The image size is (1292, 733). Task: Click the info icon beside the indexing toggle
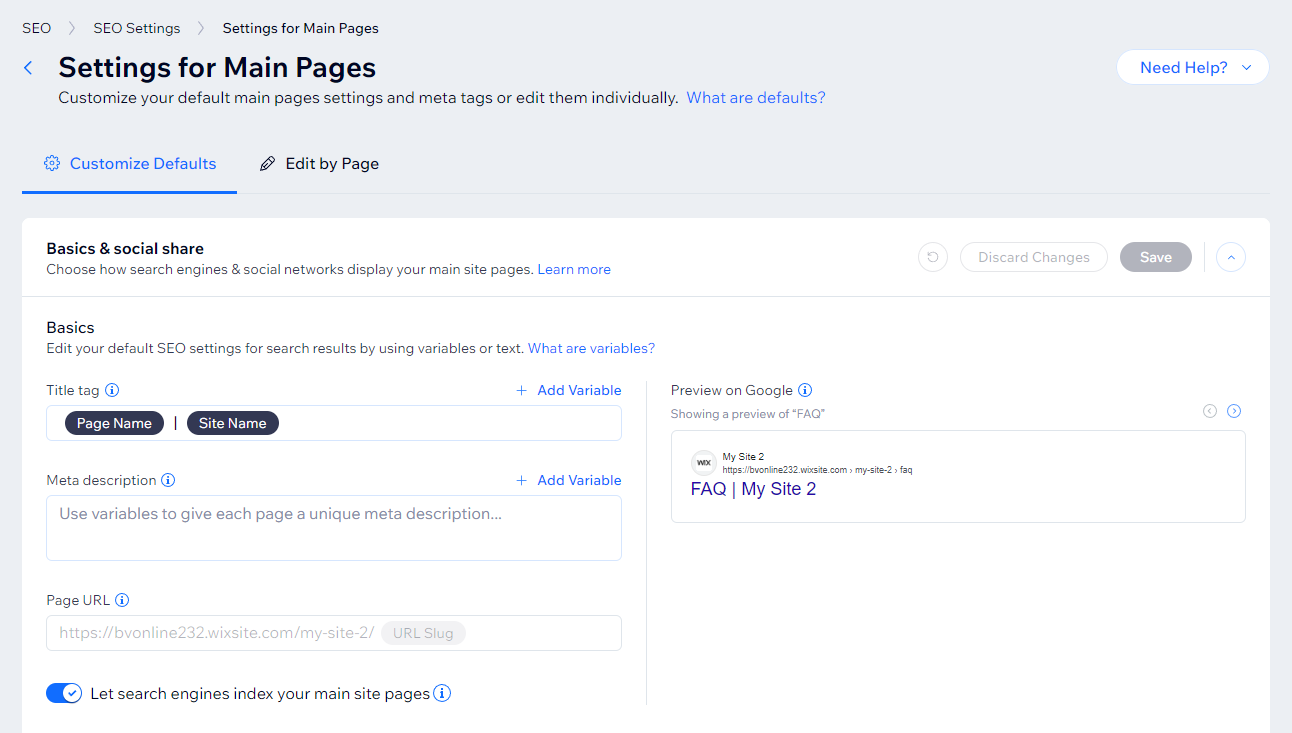click(x=441, y=693)
